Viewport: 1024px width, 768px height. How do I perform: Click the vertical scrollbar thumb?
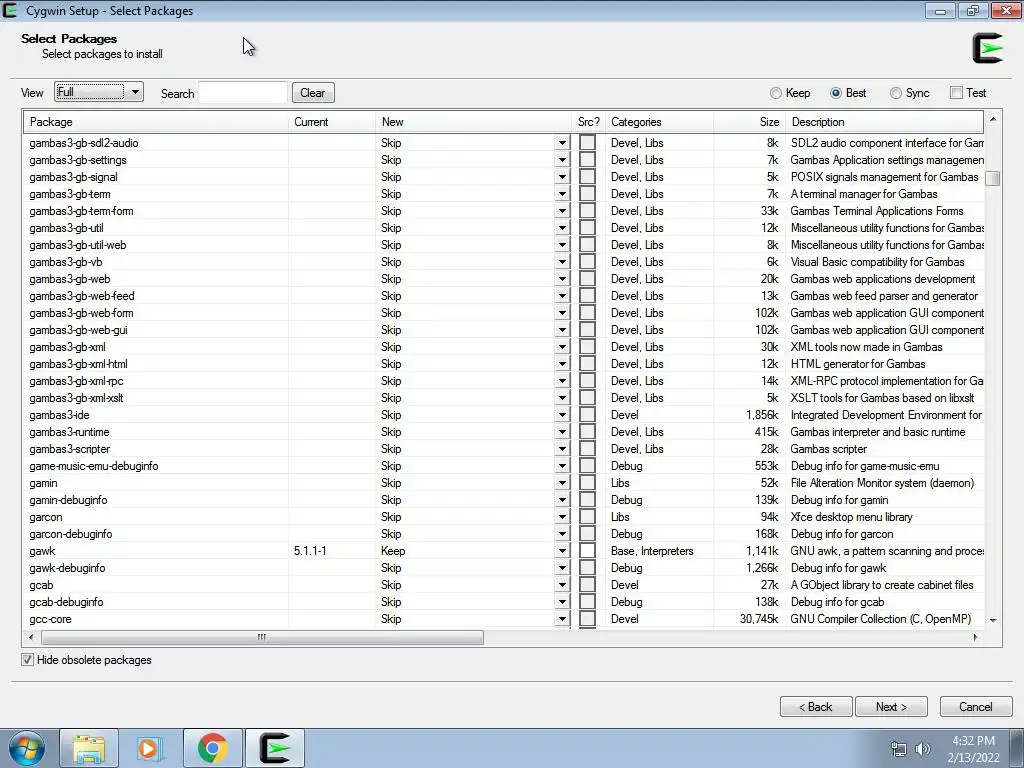tap(993, 178)
